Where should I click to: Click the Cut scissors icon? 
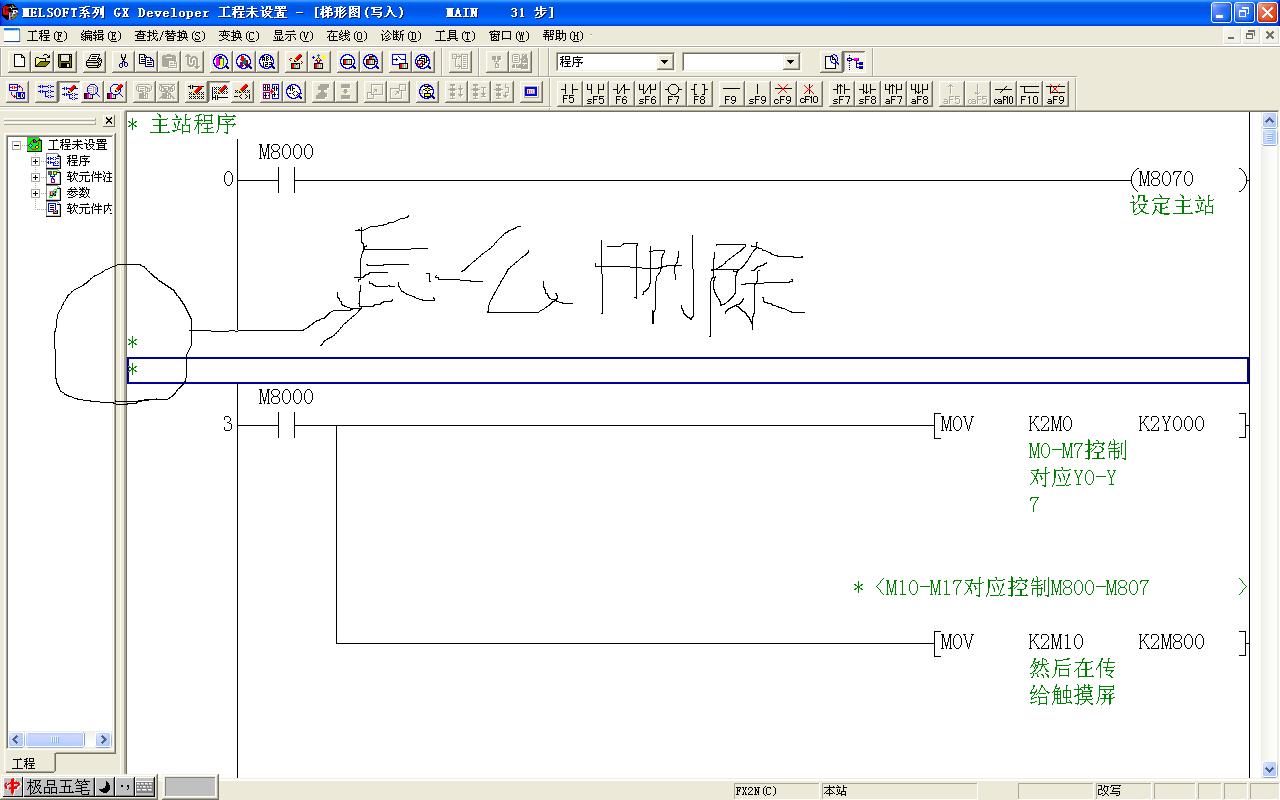point(122,62)
